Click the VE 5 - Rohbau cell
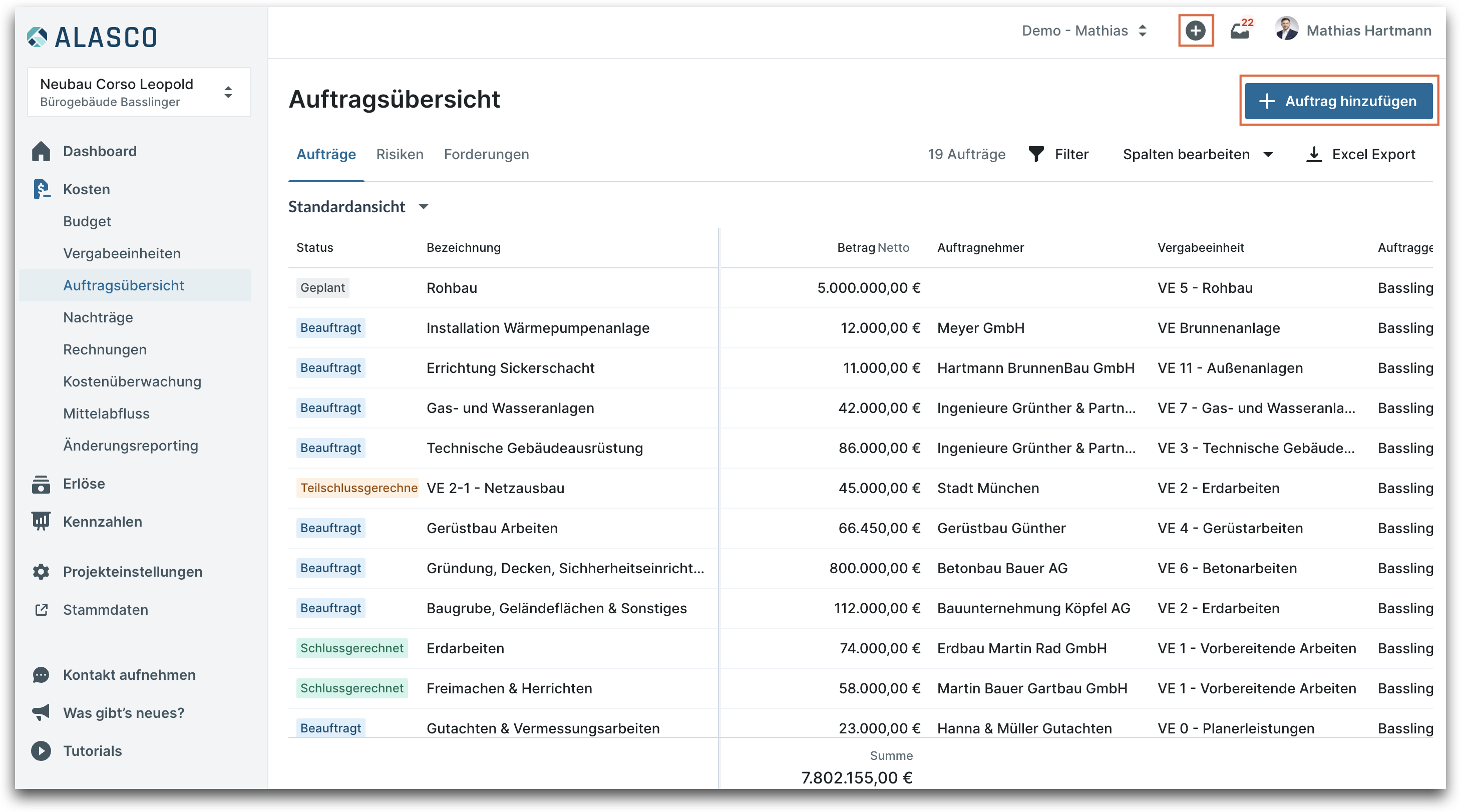This screenshot has width=1461, height=812. pyautogui.click(x=1205, y=288)
